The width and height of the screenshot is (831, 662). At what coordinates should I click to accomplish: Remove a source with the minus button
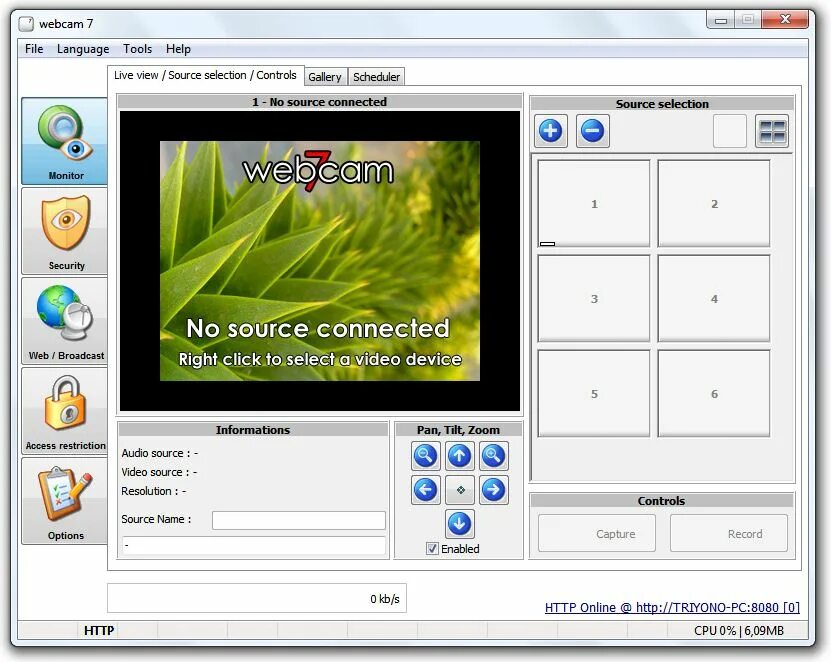(593, 131)
